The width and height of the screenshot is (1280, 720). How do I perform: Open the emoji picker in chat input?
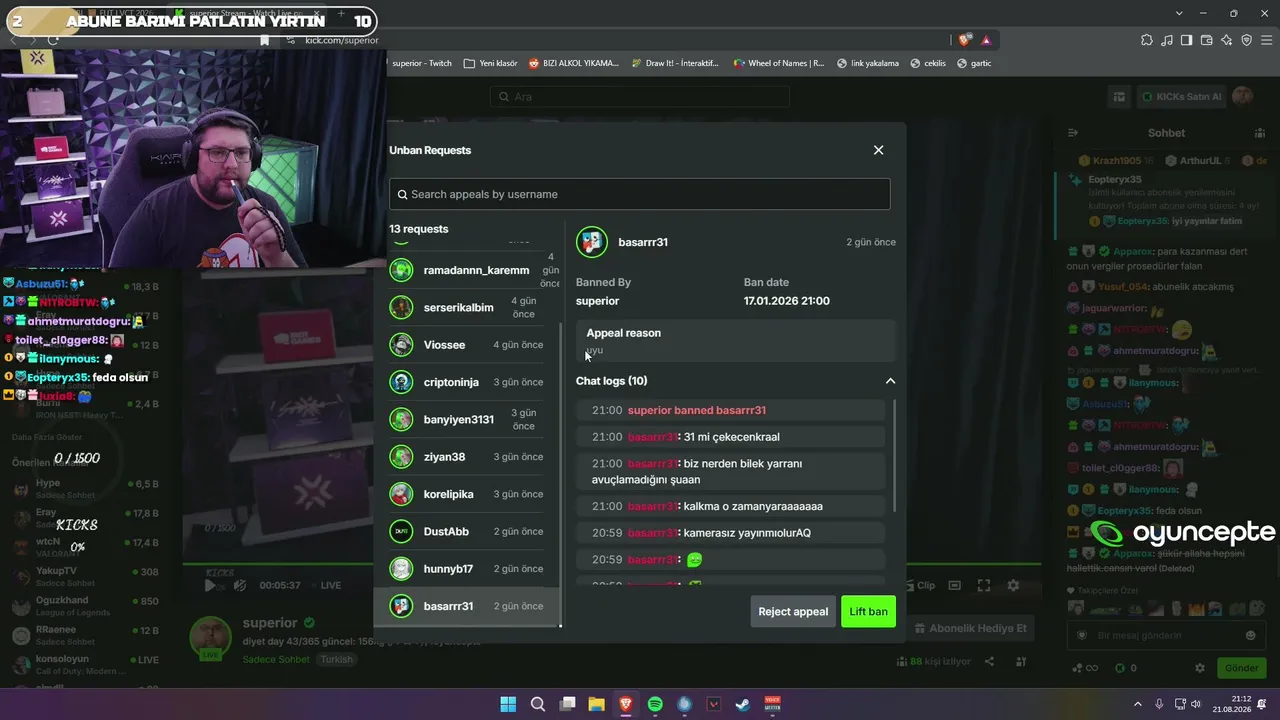[x=1250, y=636]
